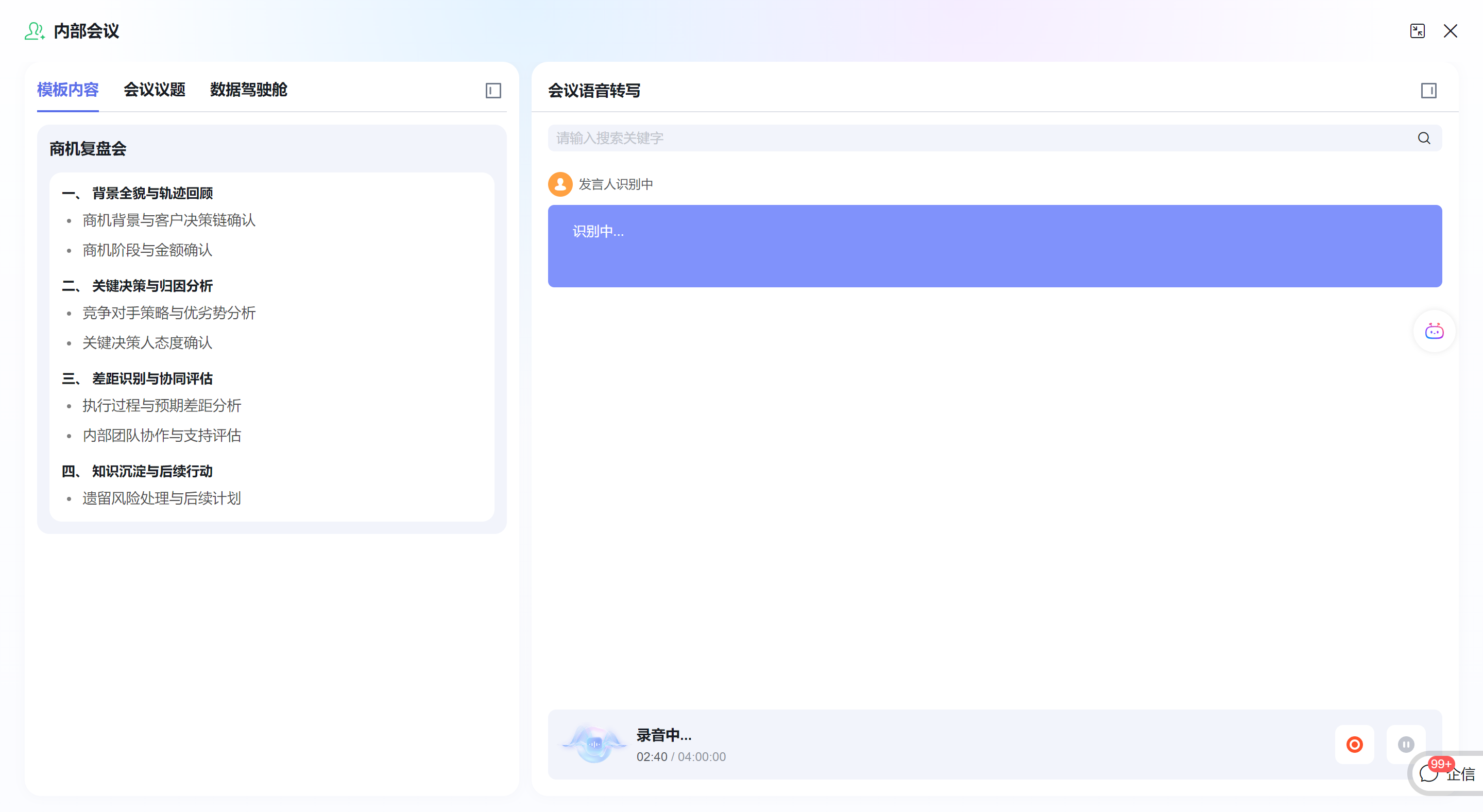Switch to the 会议议题 tab
Viewport: 1483px width, 812px height.
click(155, 90)
